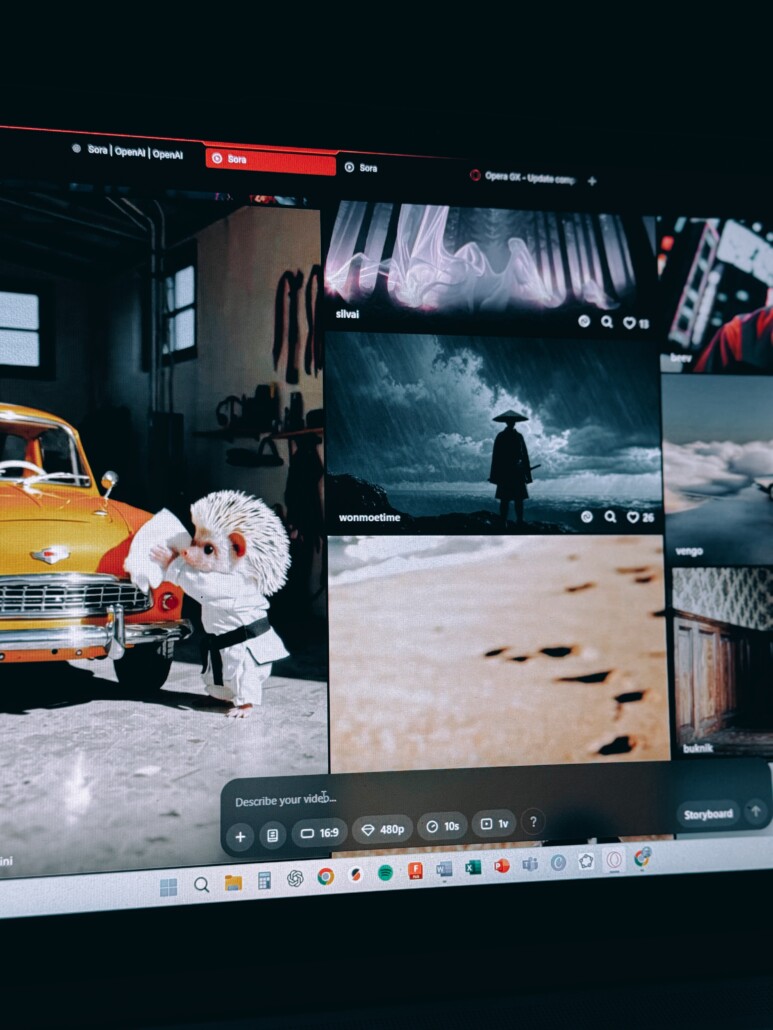Viewport: 773px width, 1030px height.
Task: Open Microsoft Teams from the taskbar
Action: coord(530,864)
